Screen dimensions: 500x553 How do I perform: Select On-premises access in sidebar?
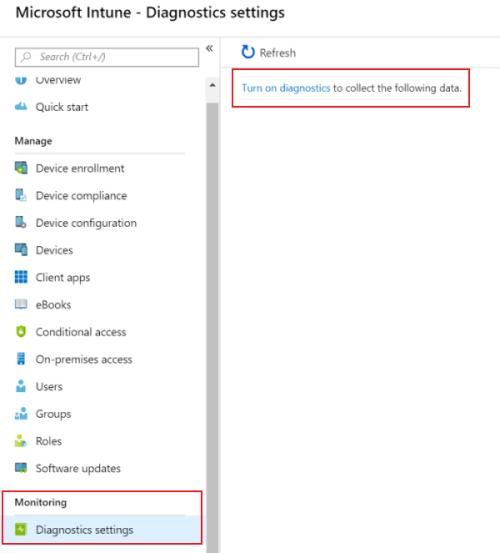click(x=84, y=359)
